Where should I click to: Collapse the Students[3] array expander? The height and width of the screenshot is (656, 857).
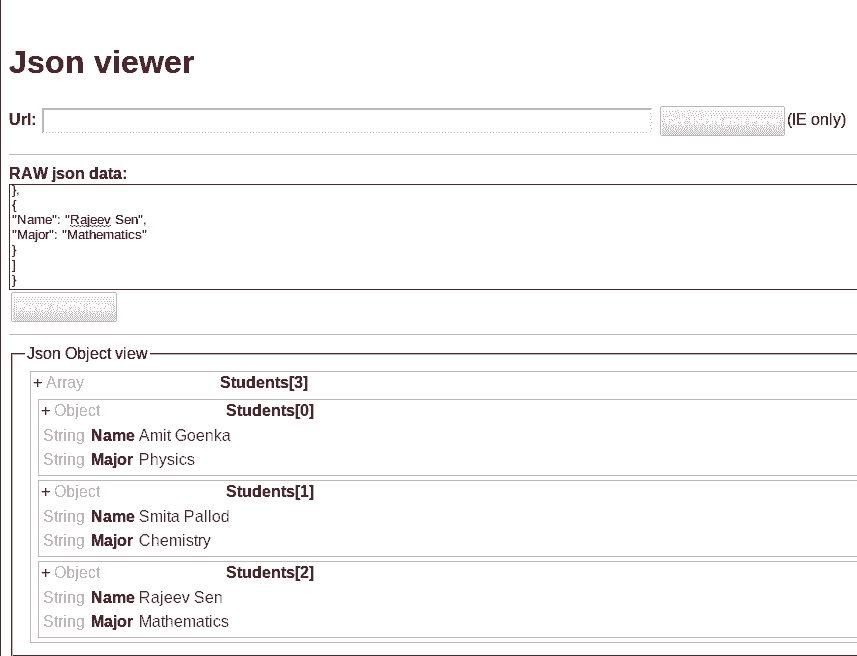tap(38, 383)
